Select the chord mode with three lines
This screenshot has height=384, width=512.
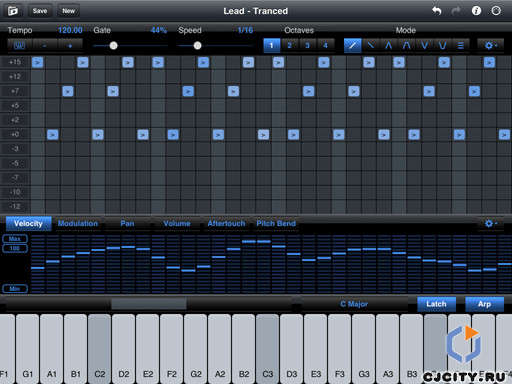[460, 45]
